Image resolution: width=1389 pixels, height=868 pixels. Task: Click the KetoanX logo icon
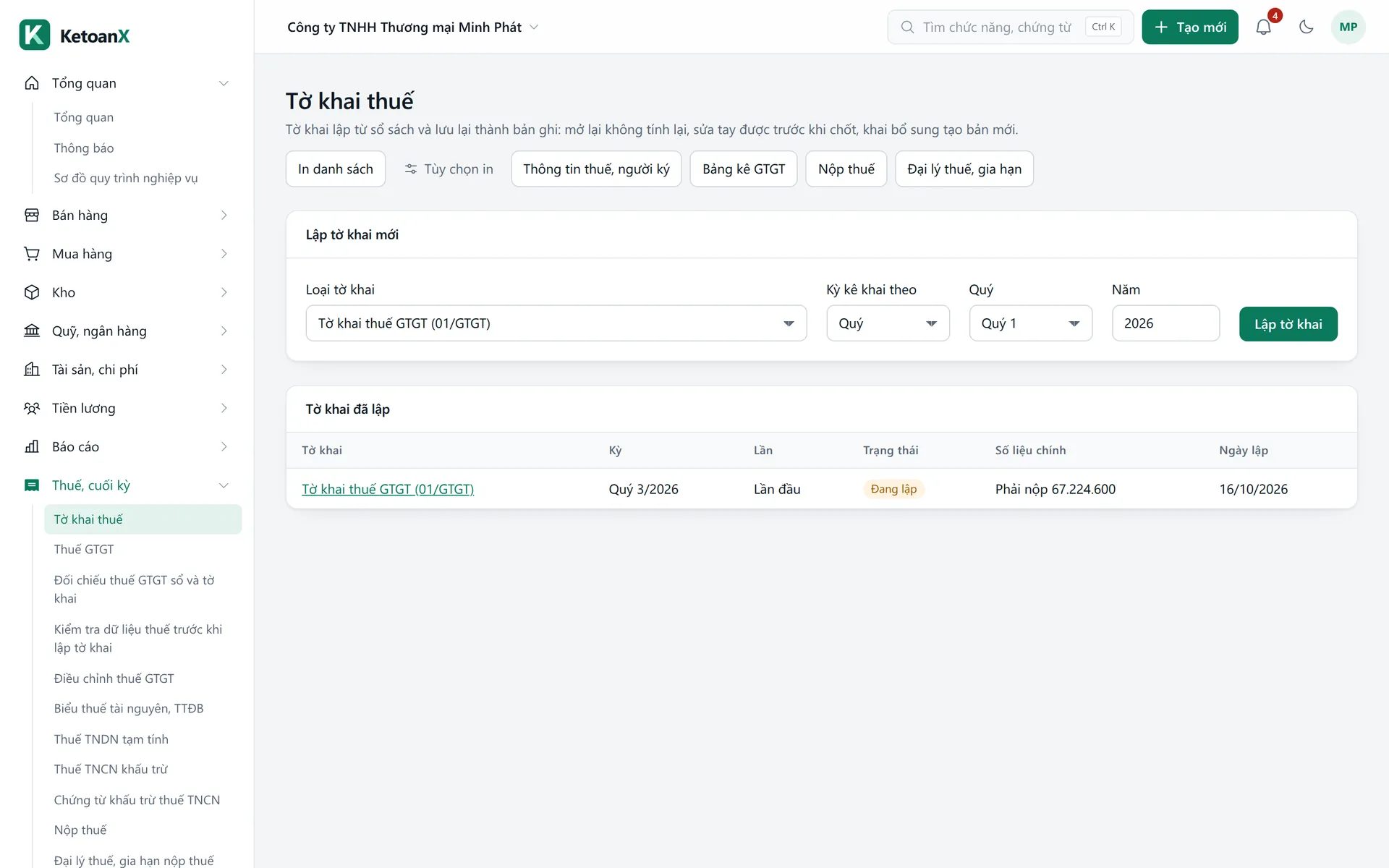coord(35,35)
